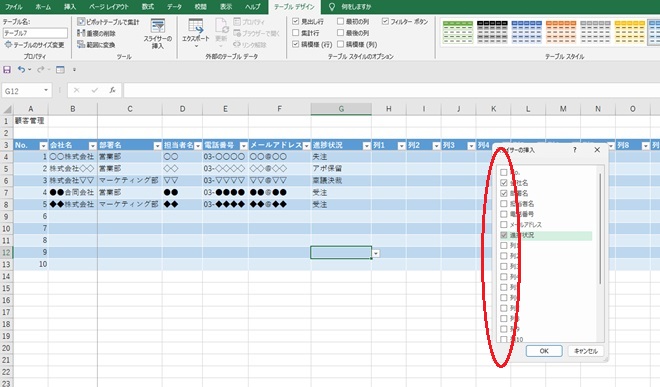Toggle Banded Columns (縞模様 (列)) checkbox
This screenshot has width=660, height=387.
coord(341,44)
